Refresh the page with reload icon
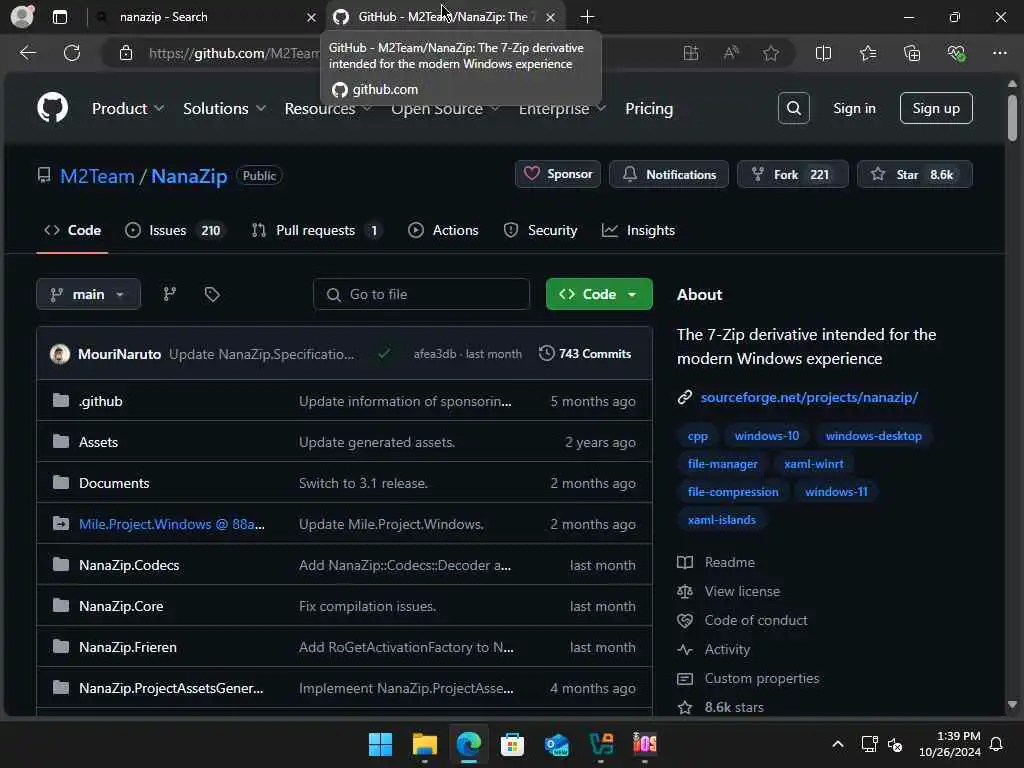 [72, 53]
